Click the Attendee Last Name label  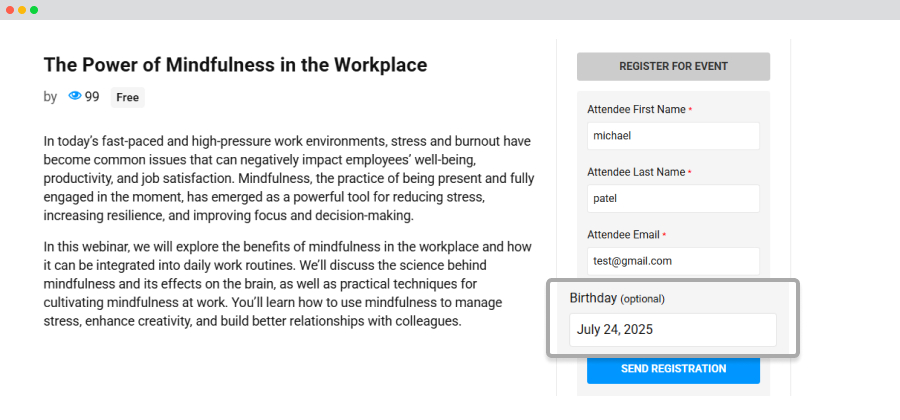pos(636,172)
